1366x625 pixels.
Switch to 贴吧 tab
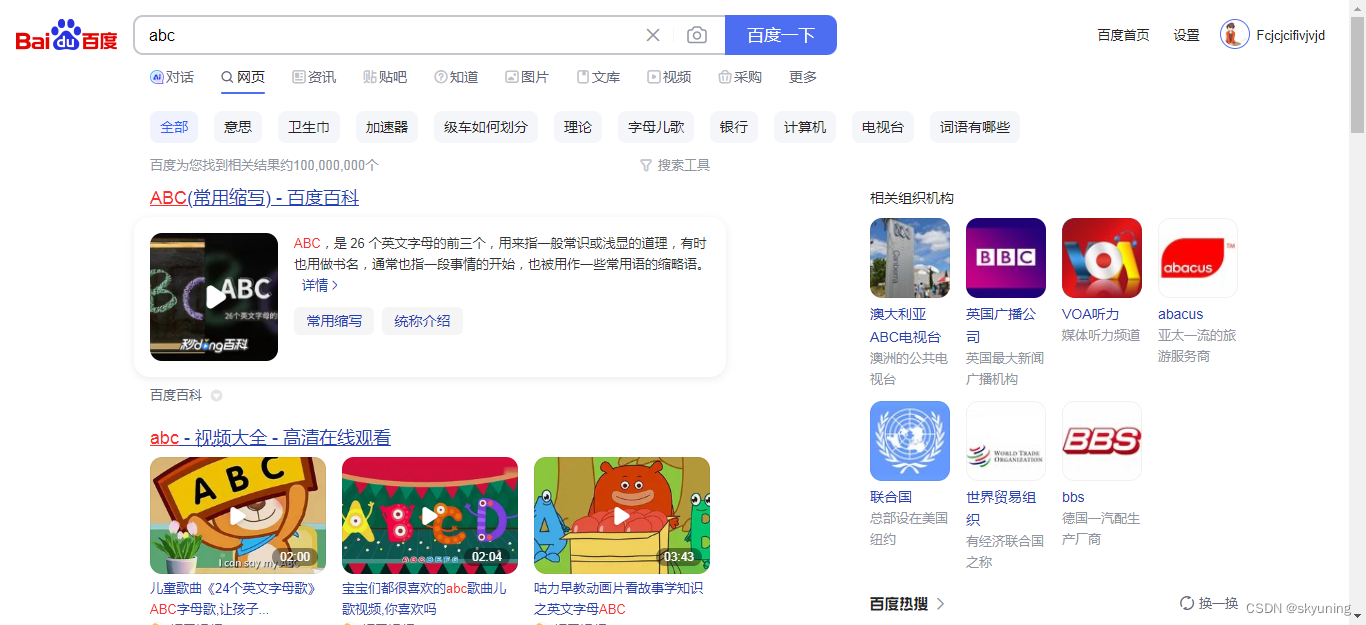click(x=385, y=77)
